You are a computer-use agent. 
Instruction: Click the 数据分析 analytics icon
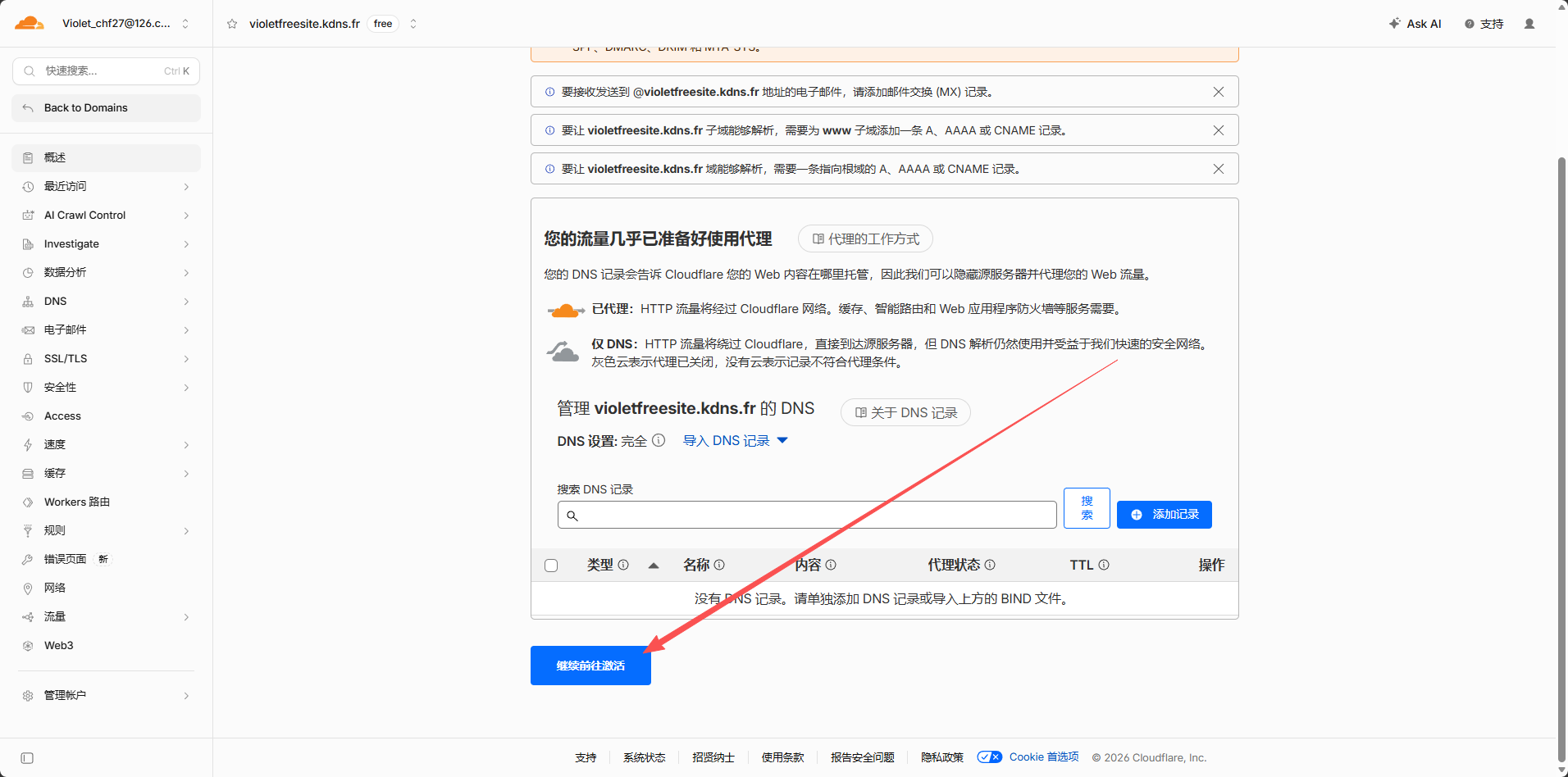coord(28,273)
